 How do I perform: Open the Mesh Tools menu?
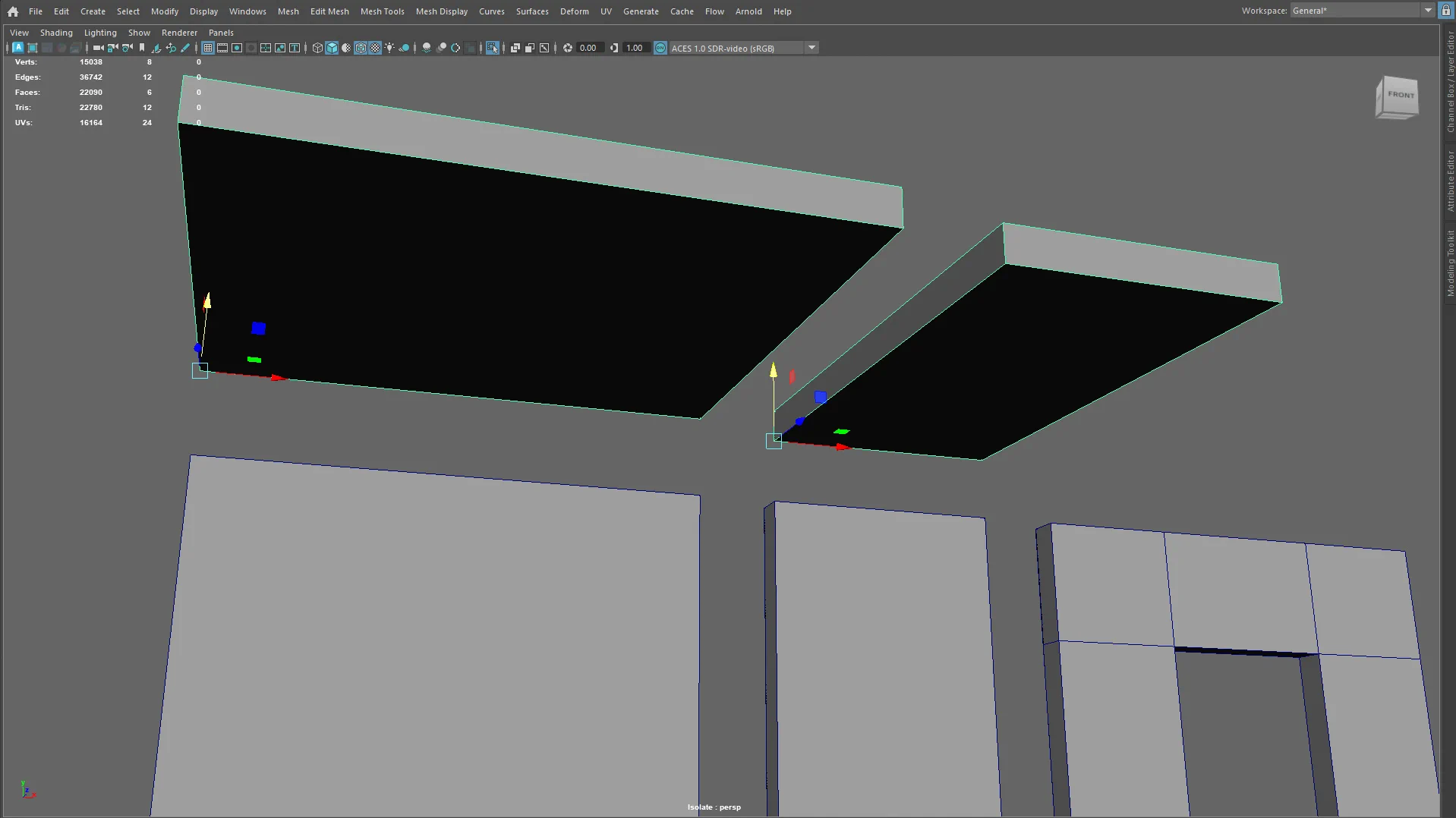[x=382, y=11]
